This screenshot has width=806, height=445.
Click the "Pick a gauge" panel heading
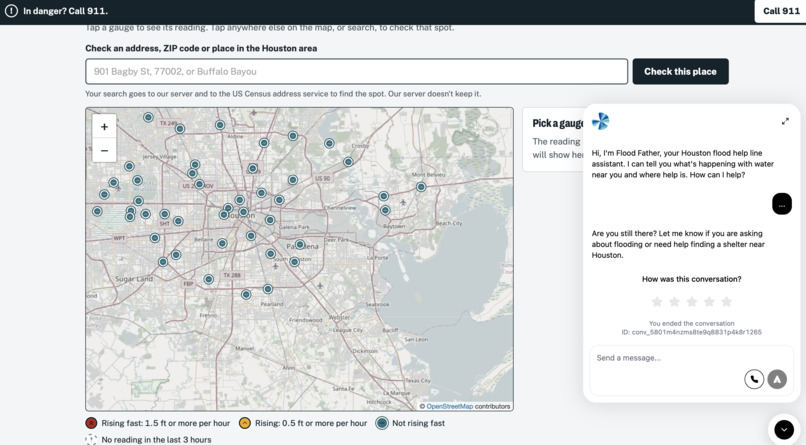pyautogui.click(x=558, y=123)
